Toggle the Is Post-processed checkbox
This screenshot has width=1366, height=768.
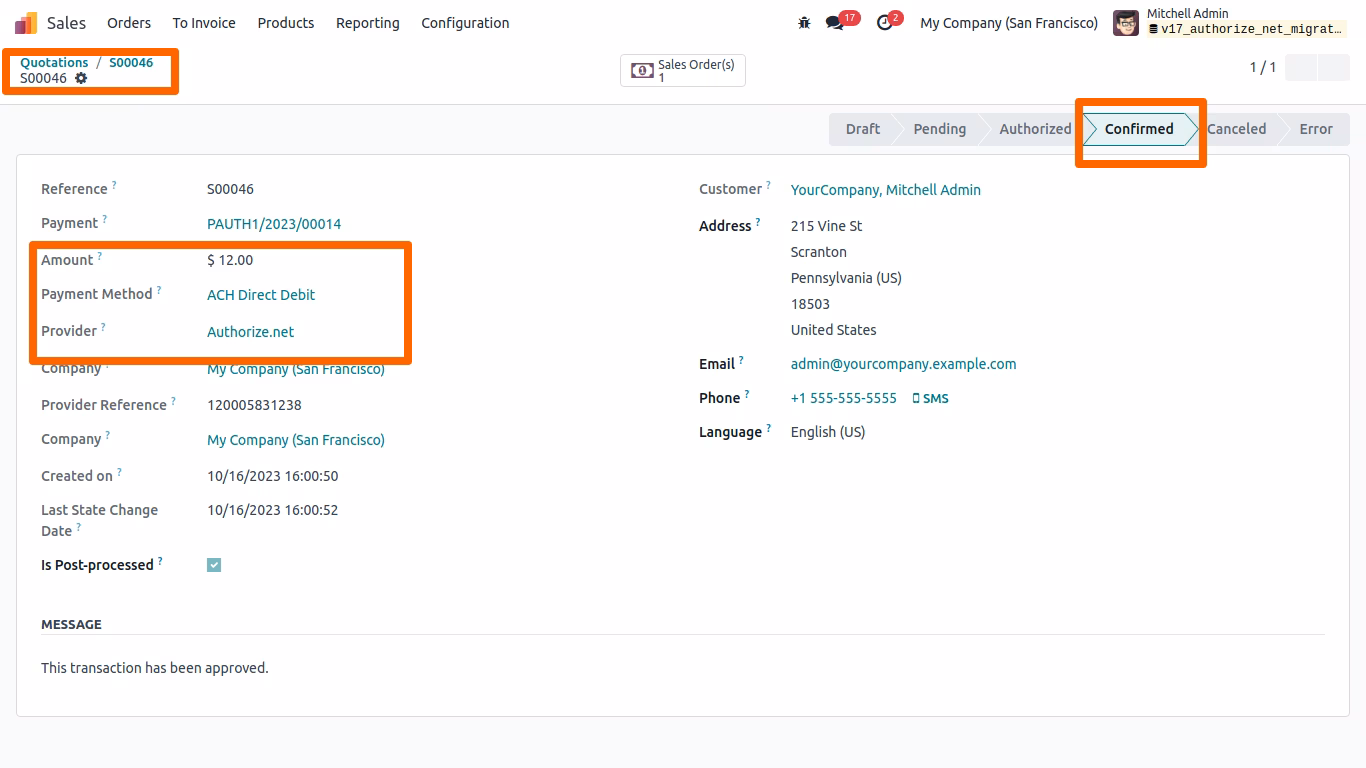(x=214, y=565)
